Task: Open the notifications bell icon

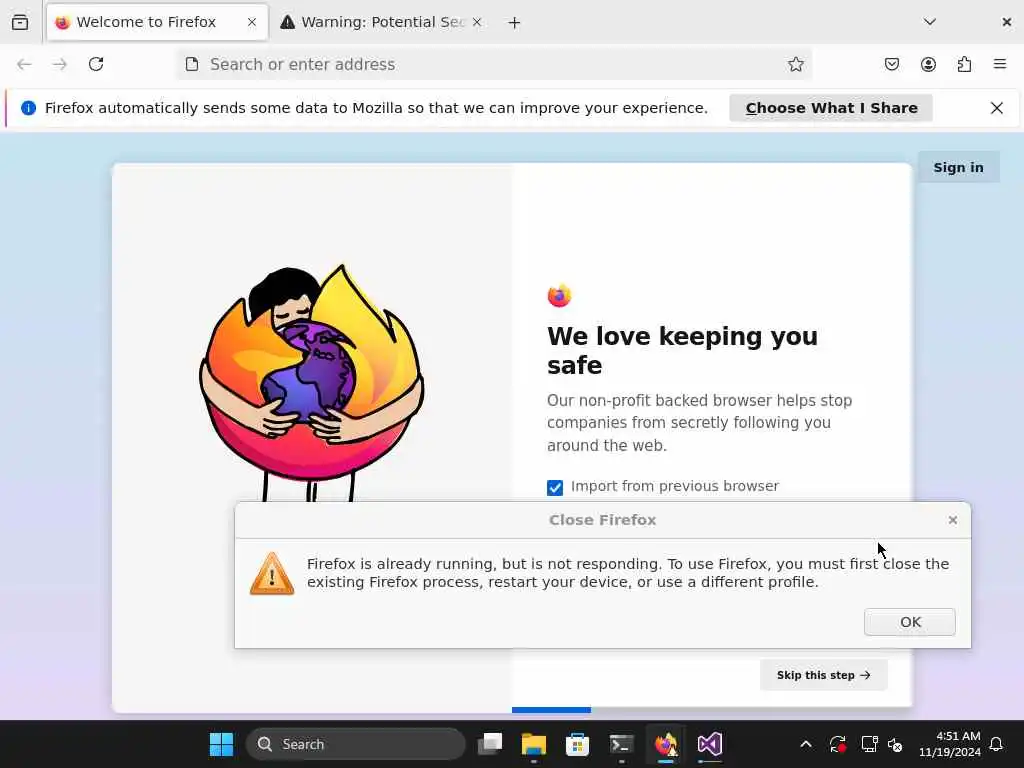Action: (996, 744)
